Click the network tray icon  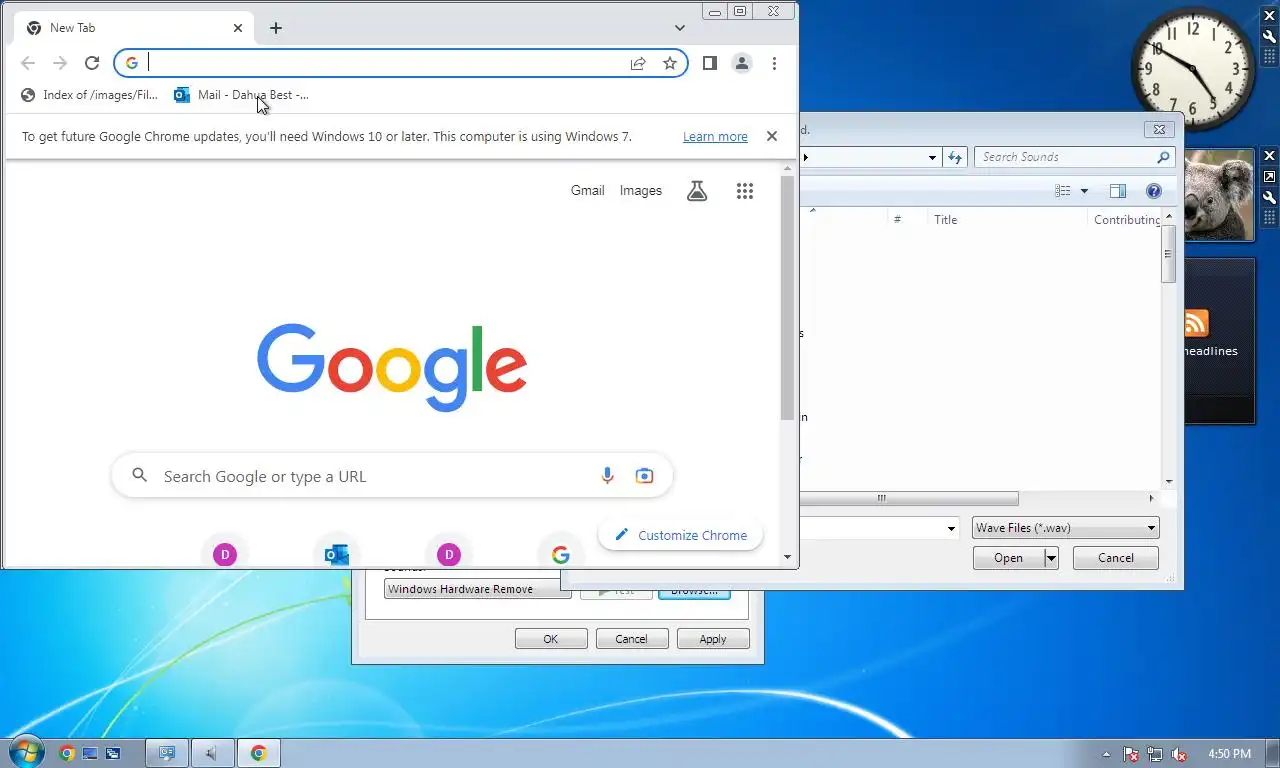coord(1155,754)
